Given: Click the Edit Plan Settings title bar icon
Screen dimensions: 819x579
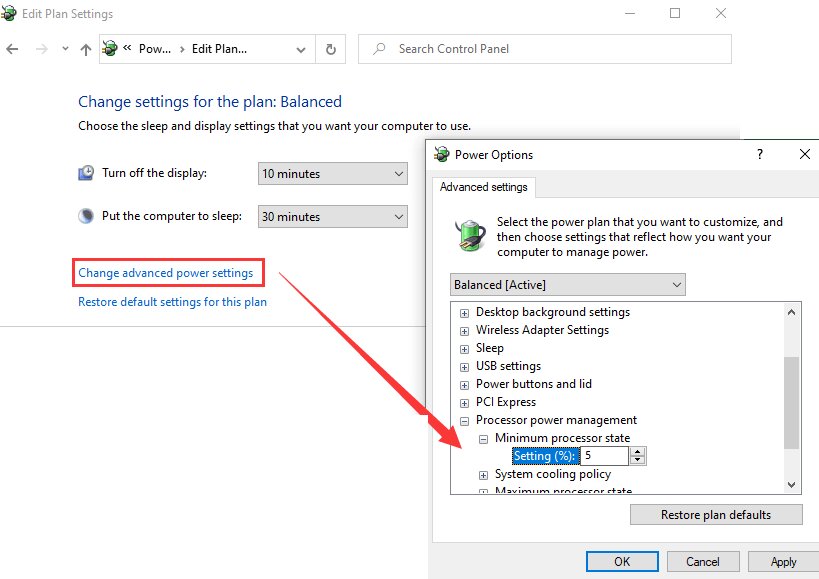Looking at the screenshot, I should click(x=8, y=13).
